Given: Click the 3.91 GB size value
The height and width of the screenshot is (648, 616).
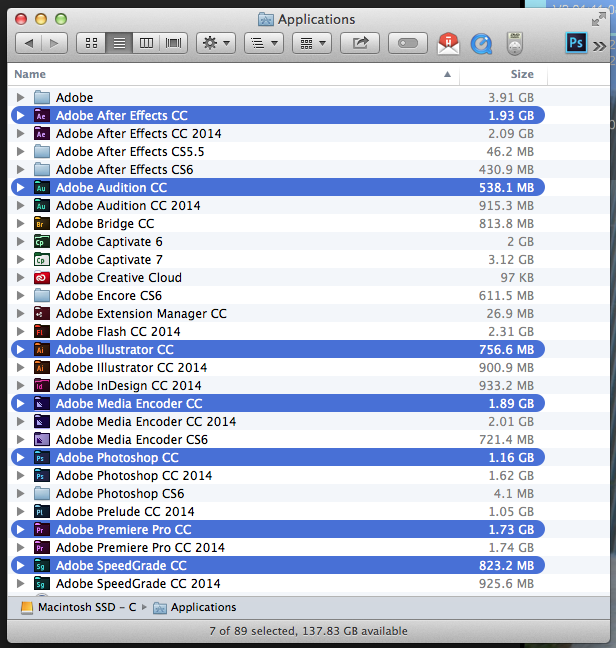Looking at the screenshot, I should (x=511, y=98).
